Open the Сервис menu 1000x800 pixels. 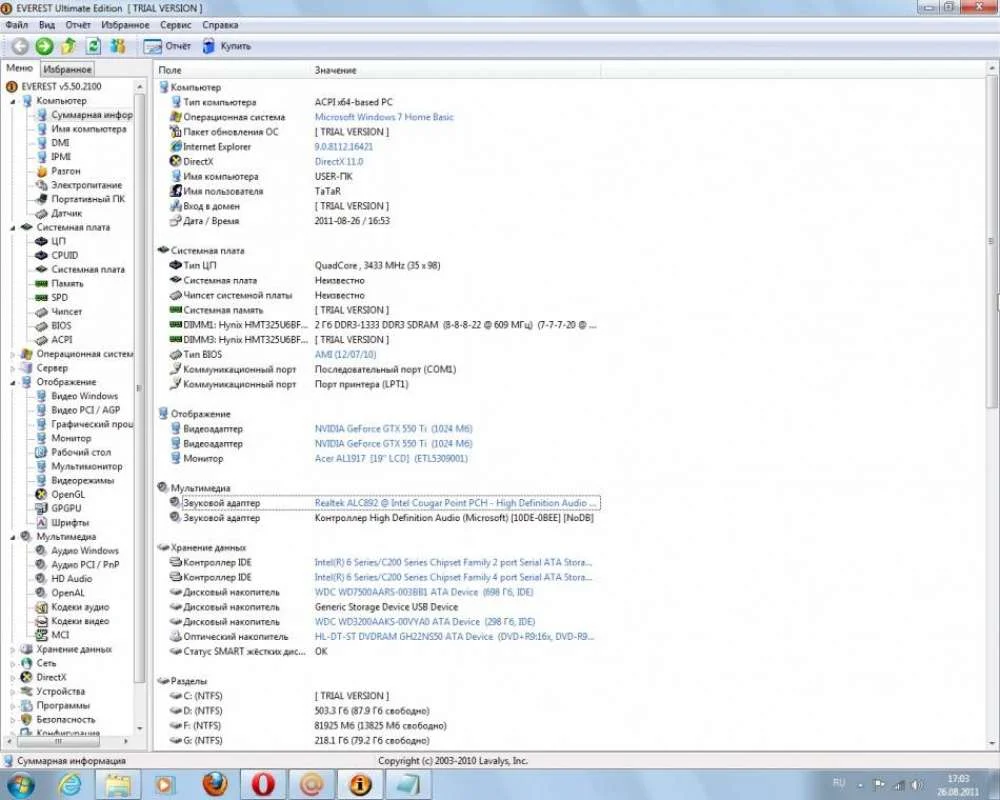click(x=175, y=25)
